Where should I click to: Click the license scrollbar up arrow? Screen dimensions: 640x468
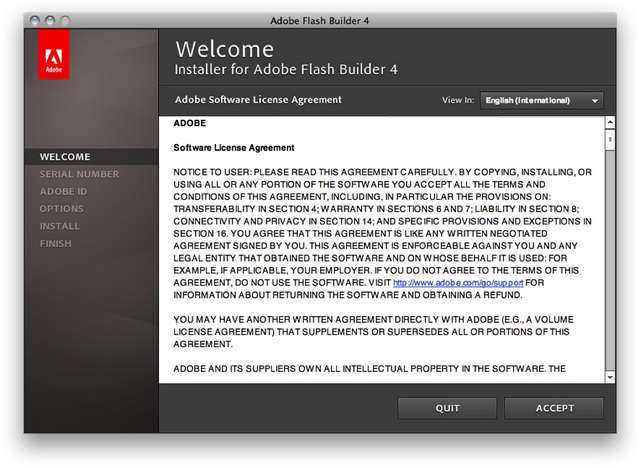point(610,122)
